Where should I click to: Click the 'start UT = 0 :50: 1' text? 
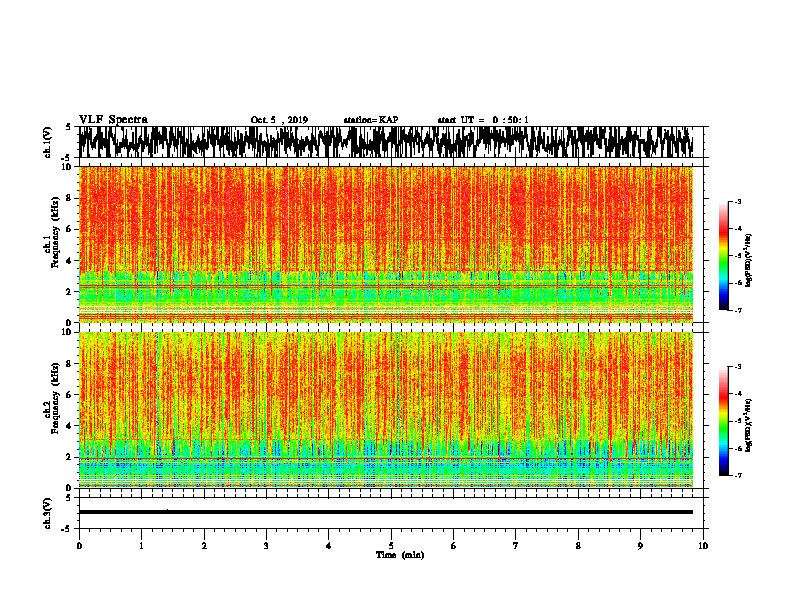click(483, 120)
